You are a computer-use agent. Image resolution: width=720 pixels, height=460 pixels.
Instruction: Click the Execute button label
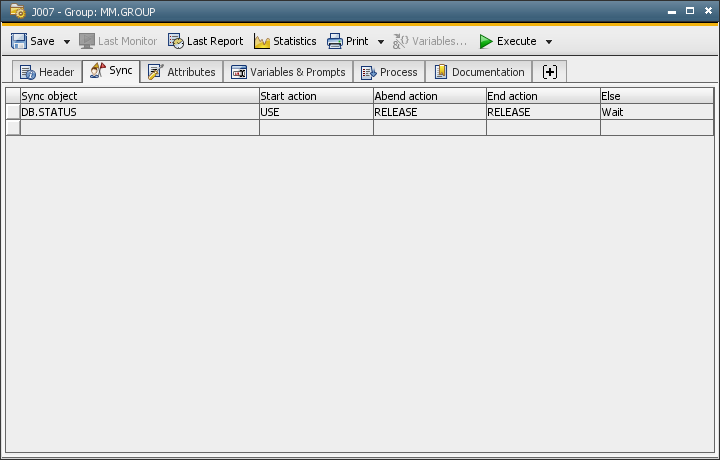point(517,41)
